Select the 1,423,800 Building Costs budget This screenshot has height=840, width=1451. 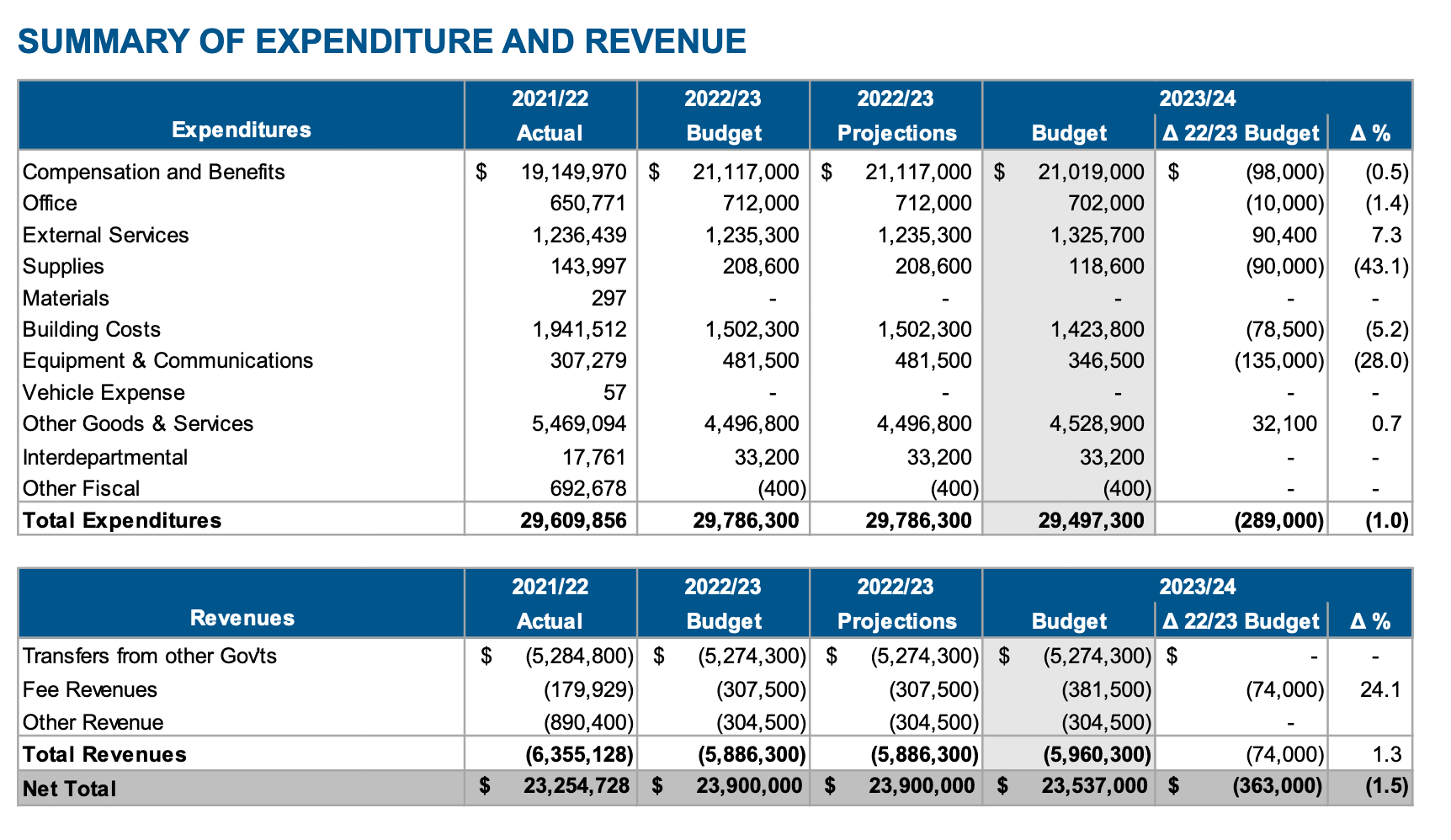click(1098, 329)
